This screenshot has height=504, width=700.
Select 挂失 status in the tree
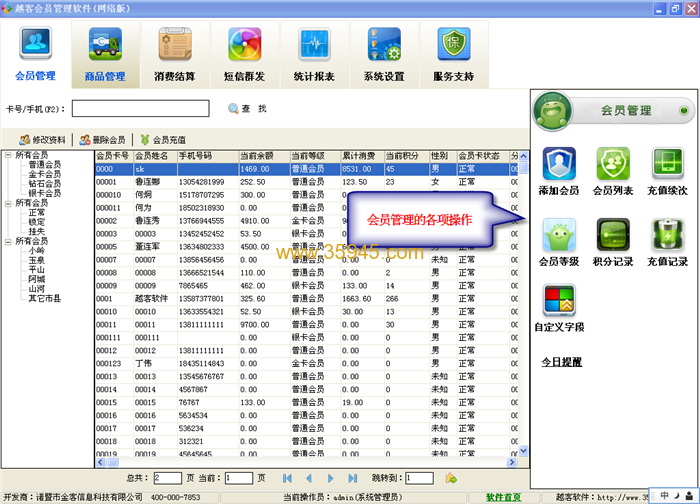click(37, 231)
